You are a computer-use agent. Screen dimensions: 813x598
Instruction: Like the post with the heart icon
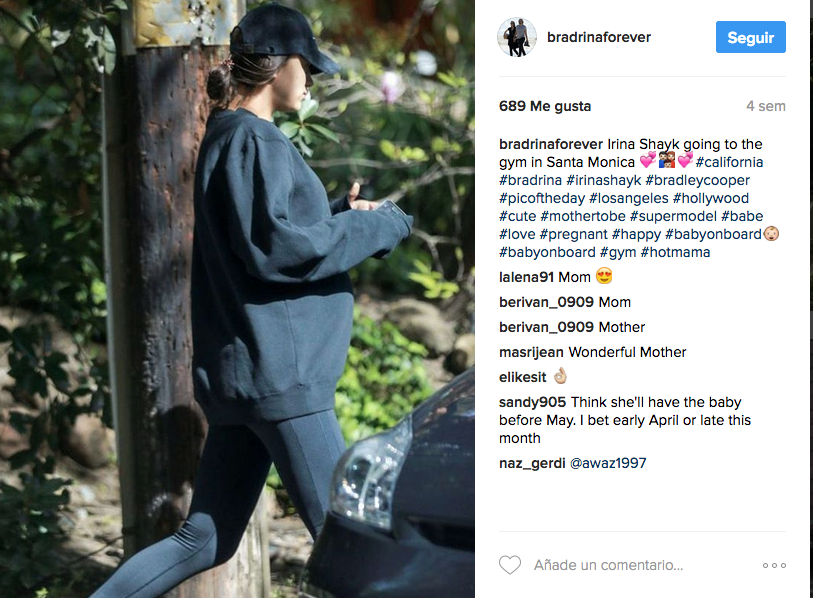coord(510,565)
